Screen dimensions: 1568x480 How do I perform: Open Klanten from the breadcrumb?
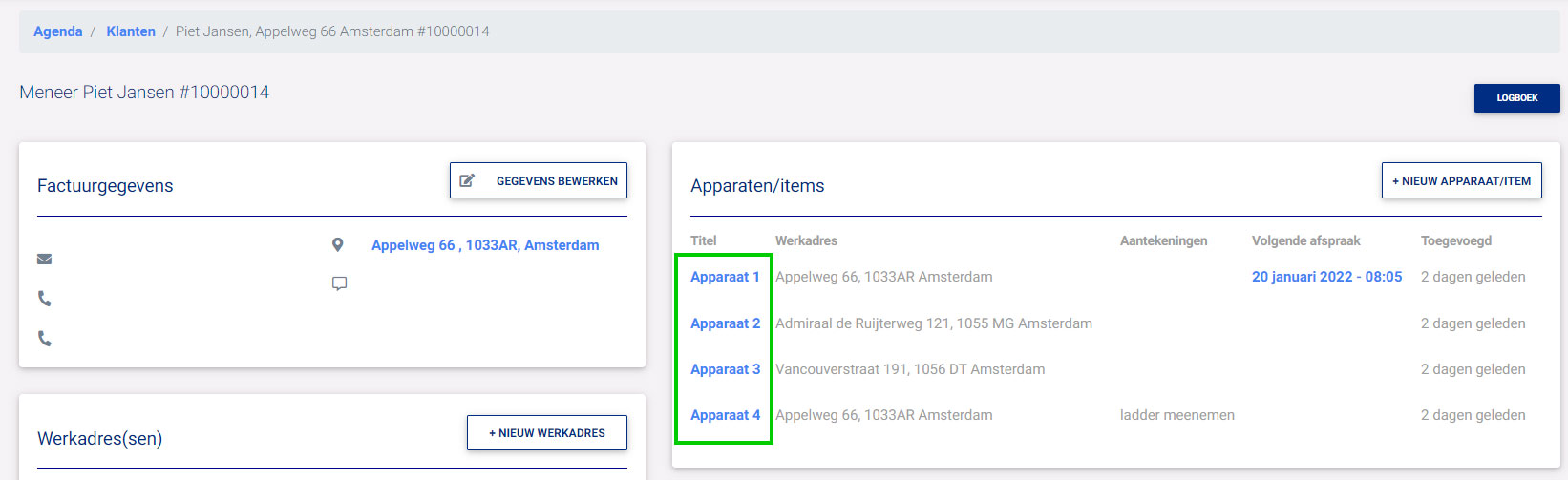131,31
